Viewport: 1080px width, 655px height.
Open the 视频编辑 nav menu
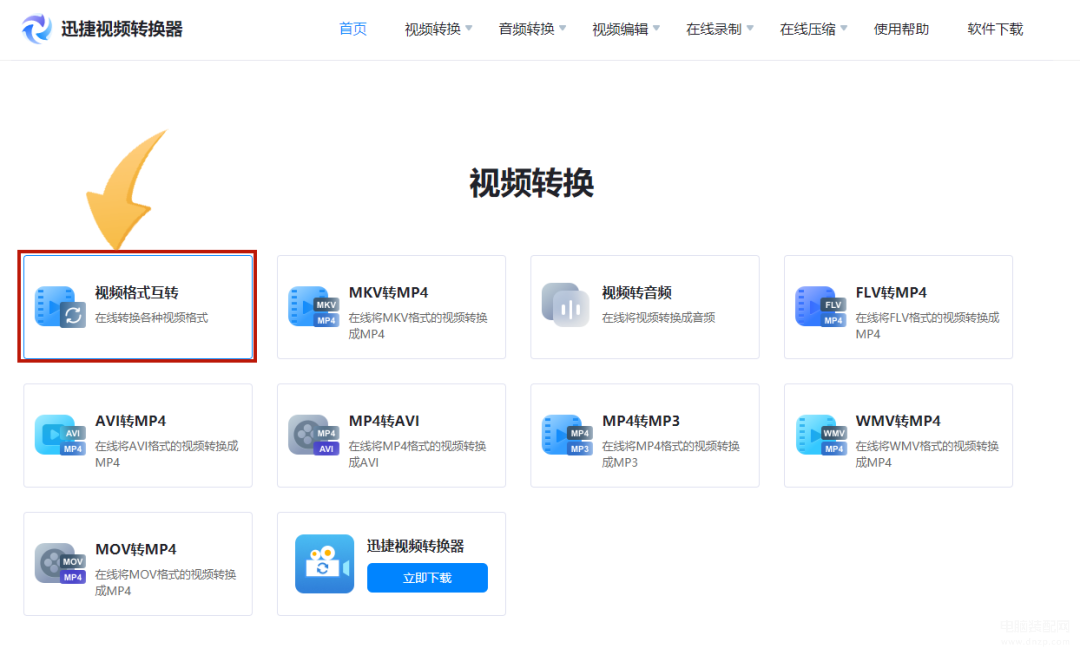pos(620,29)
